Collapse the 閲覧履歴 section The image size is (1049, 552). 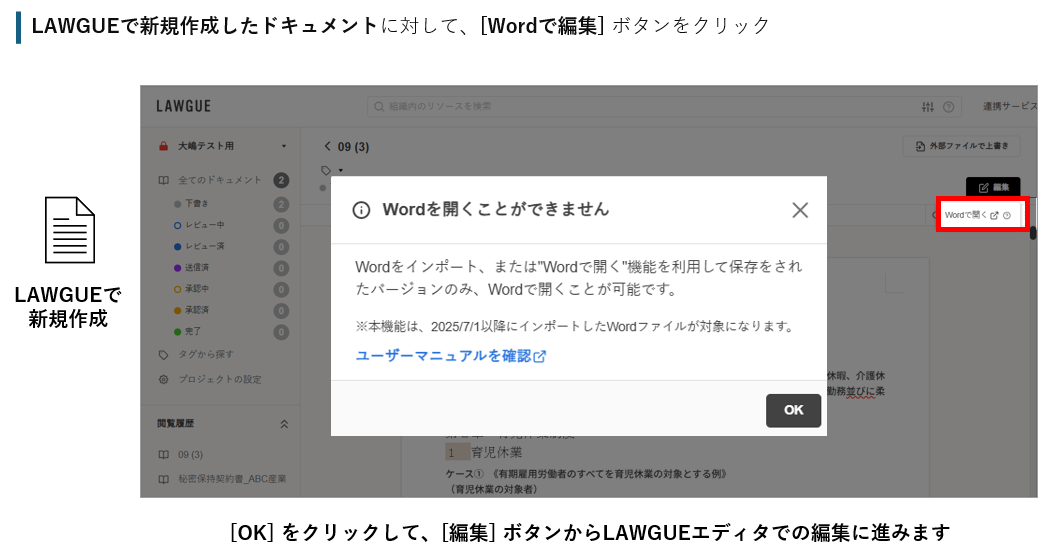283,424
